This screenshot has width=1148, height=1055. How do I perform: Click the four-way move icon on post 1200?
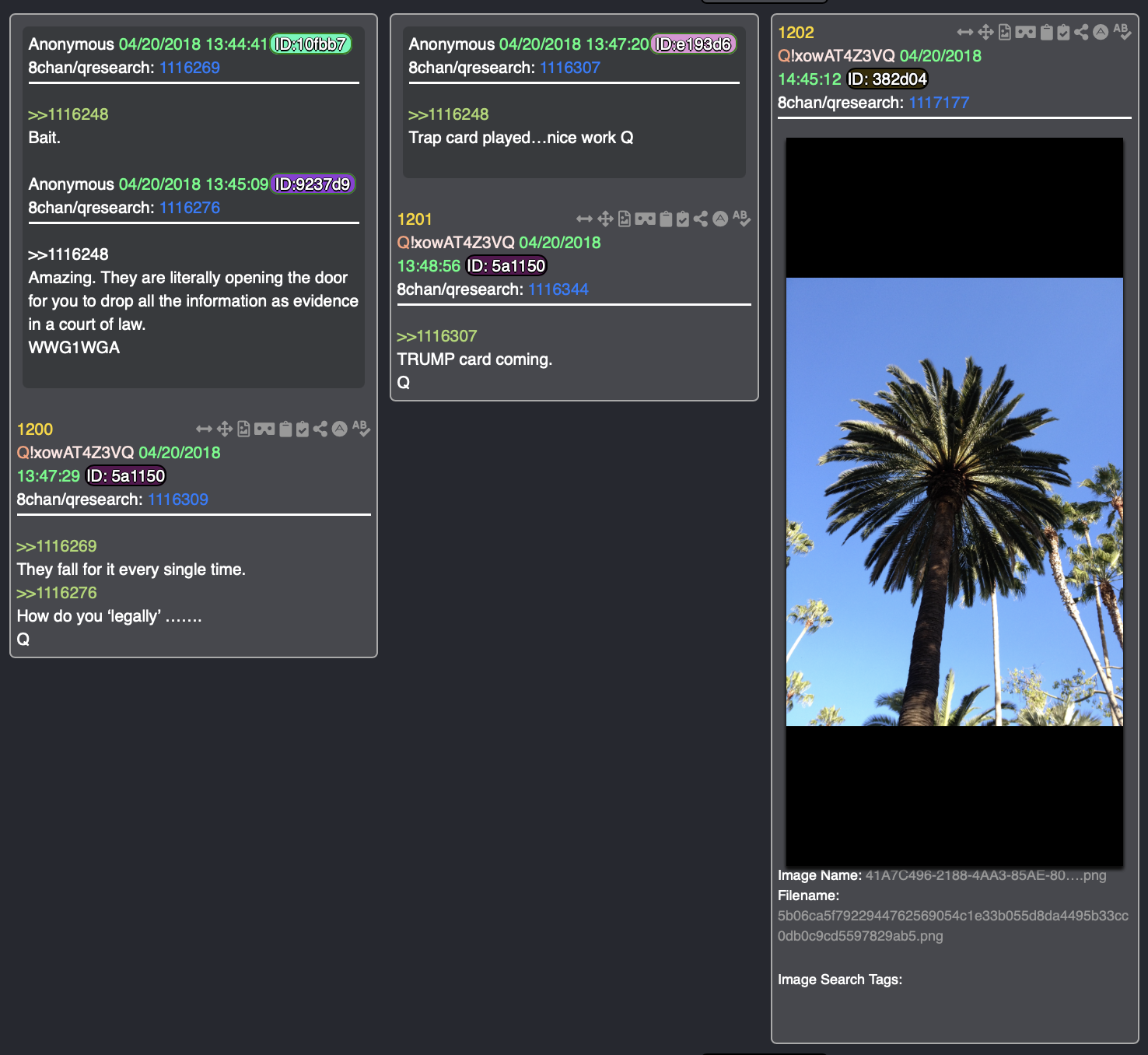point(225,429)
